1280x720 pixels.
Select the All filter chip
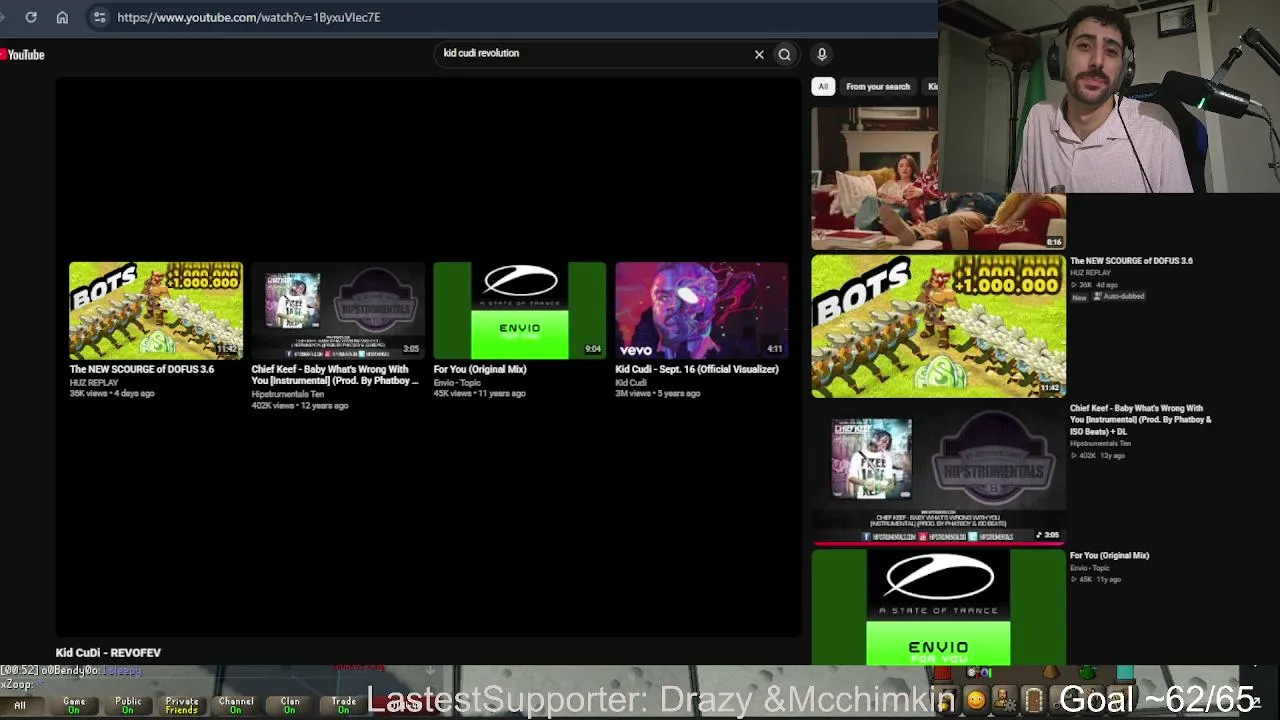click(x=823, y=87)
